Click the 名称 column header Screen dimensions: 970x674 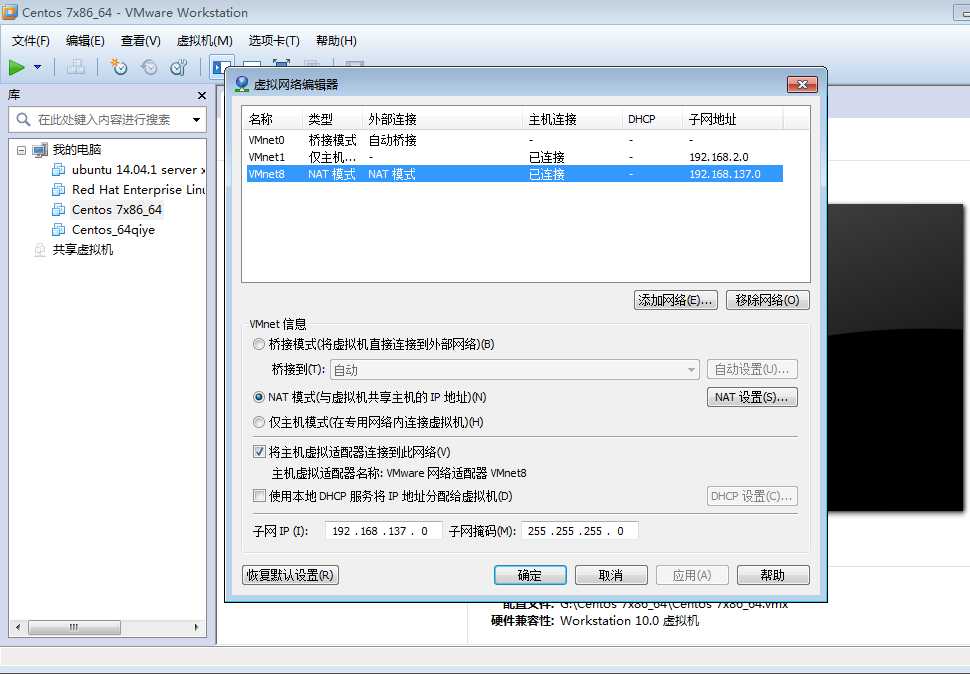273,119
